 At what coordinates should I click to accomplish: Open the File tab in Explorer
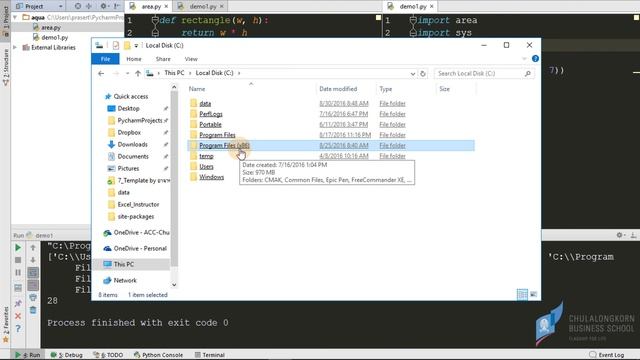pos(105,59)
